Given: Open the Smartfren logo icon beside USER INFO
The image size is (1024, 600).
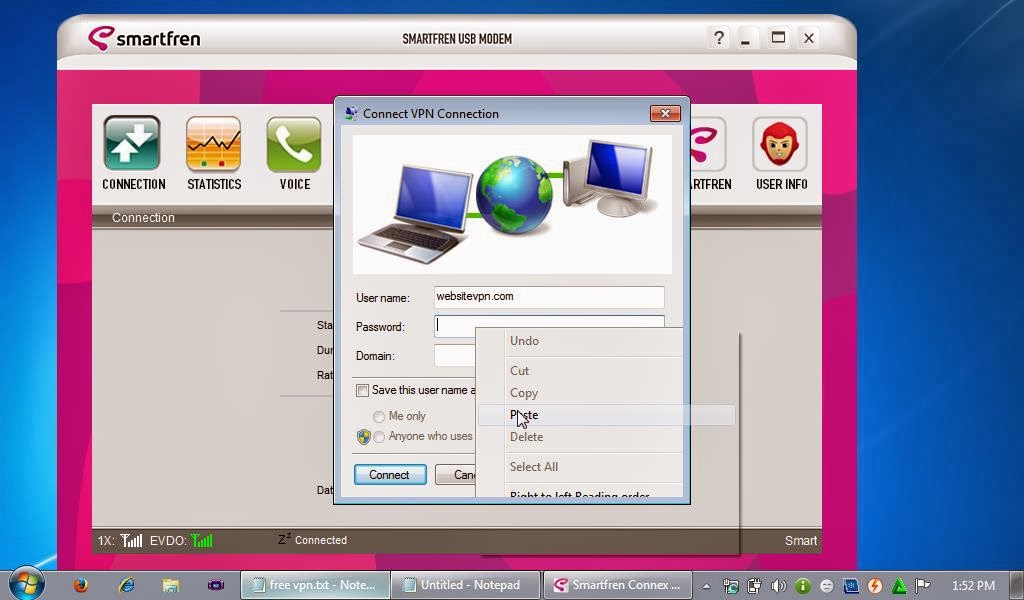Looking at the screenshot, I should (x=708, y=144).
